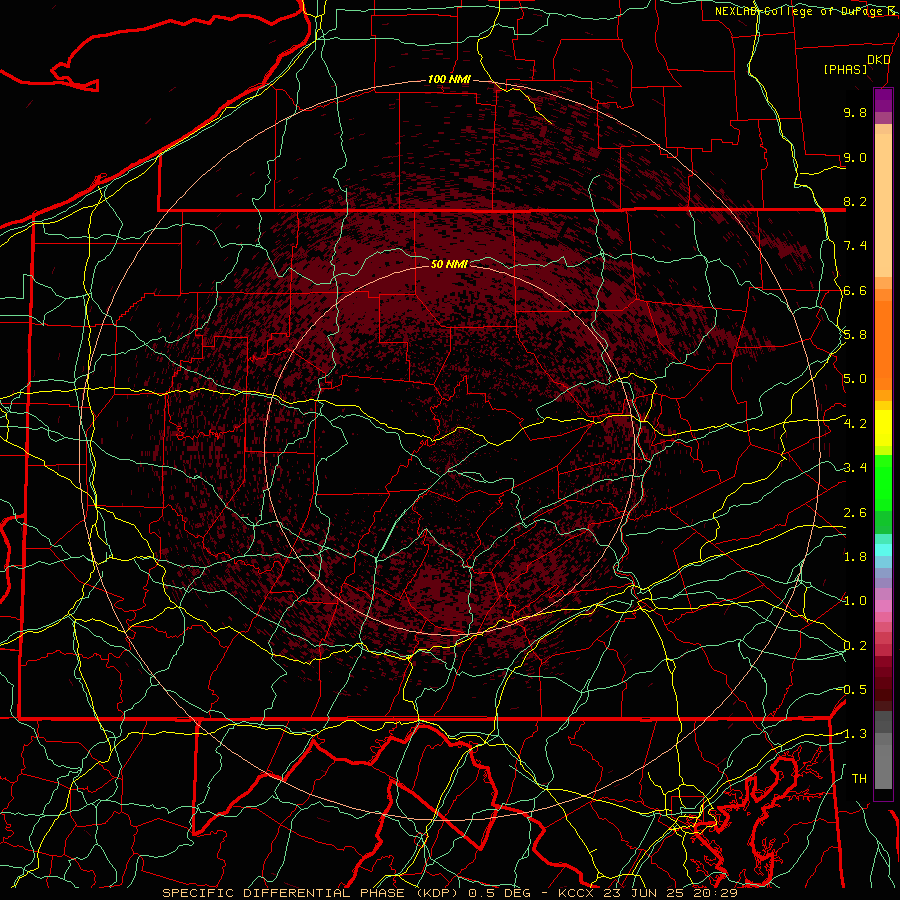Click the 9.0 scale value

coord(855,157)
